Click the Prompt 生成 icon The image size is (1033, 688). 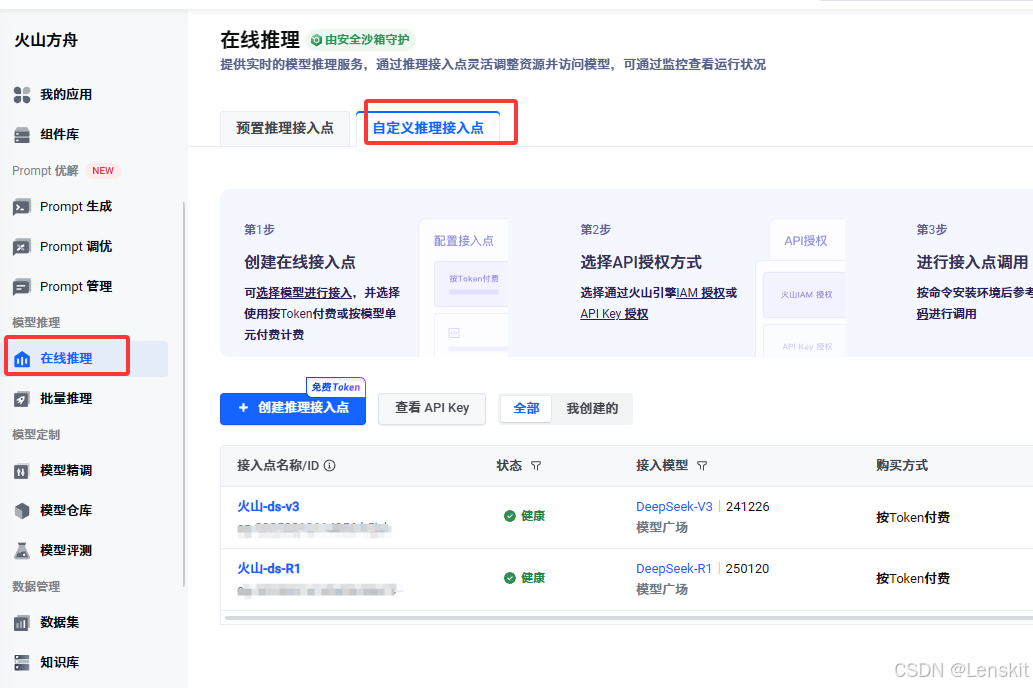pyautogui.click(x=22, y=208)
